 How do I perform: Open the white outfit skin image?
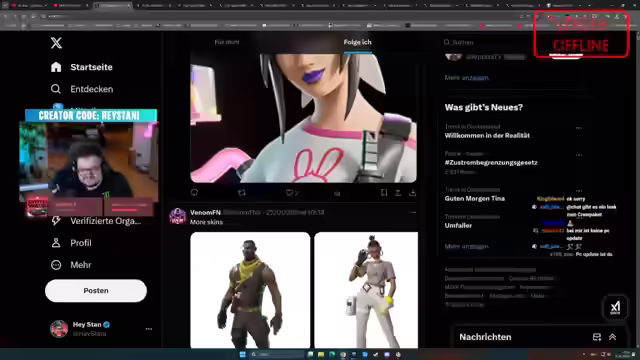coord(366,290)
